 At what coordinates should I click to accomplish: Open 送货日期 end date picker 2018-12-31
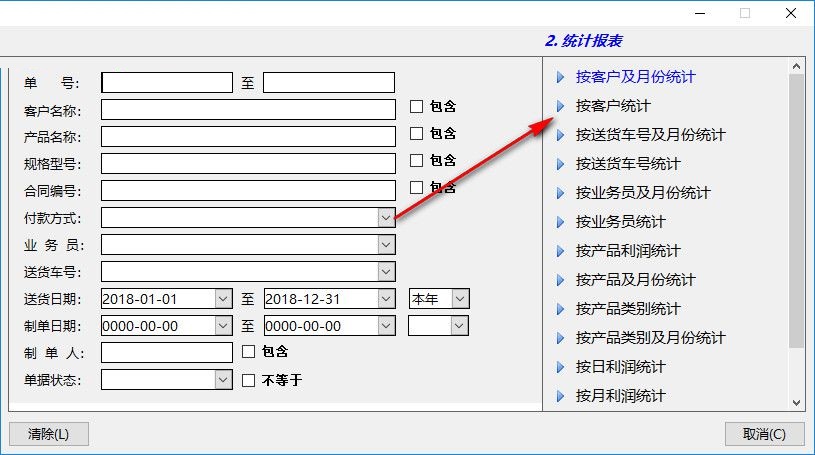(x=386, y=299)
